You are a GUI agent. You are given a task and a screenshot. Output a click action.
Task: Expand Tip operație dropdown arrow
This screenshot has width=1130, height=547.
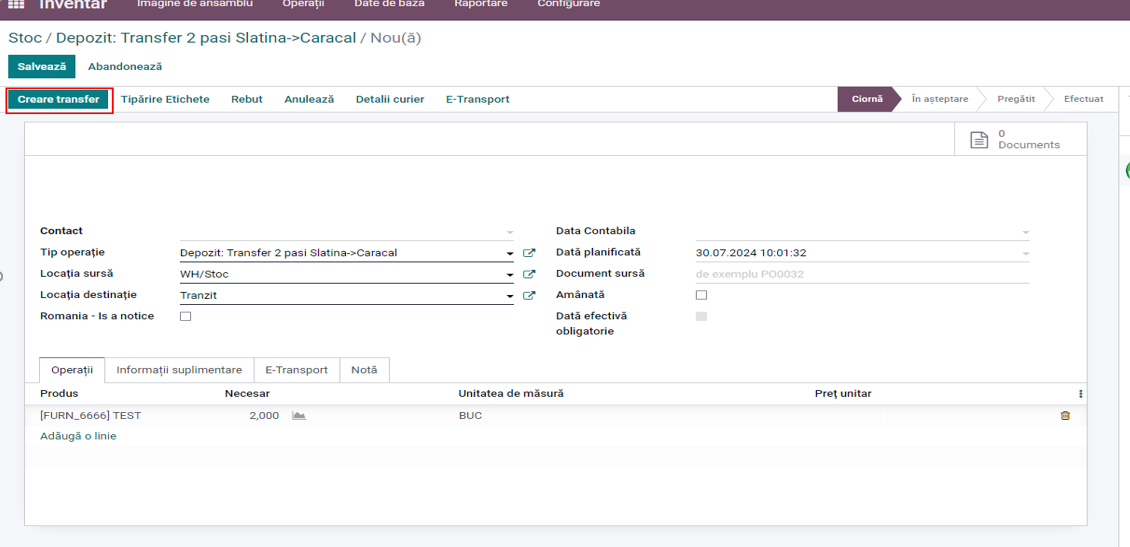tap(510, 253)
